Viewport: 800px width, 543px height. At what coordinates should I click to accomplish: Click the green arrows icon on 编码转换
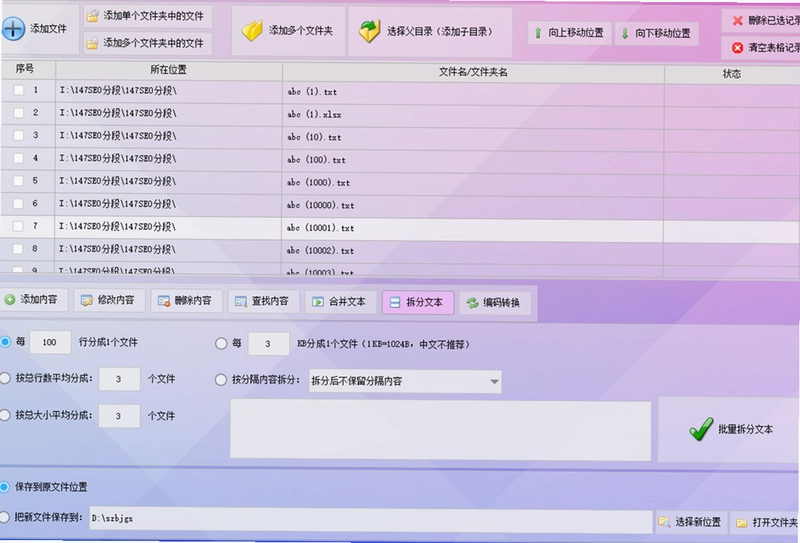click(472, 303)
